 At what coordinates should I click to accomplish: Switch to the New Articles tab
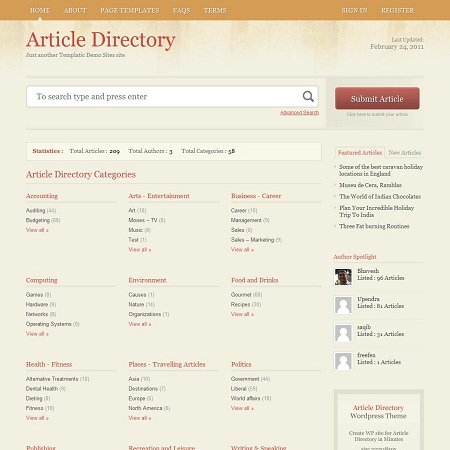405,152
